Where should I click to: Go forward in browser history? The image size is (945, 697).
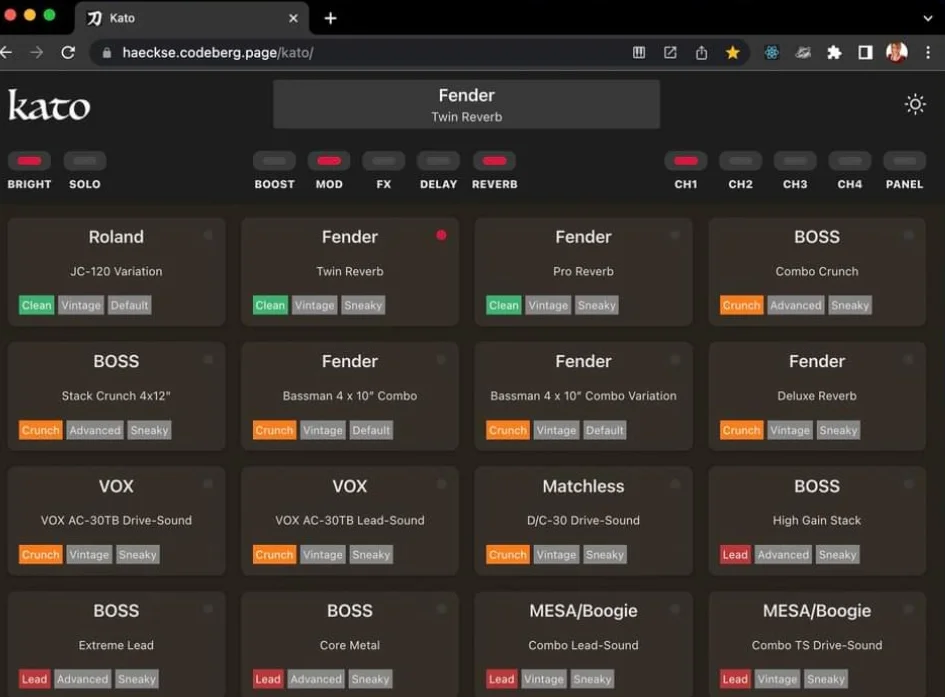pyautogui.click(x=37, y=52)
